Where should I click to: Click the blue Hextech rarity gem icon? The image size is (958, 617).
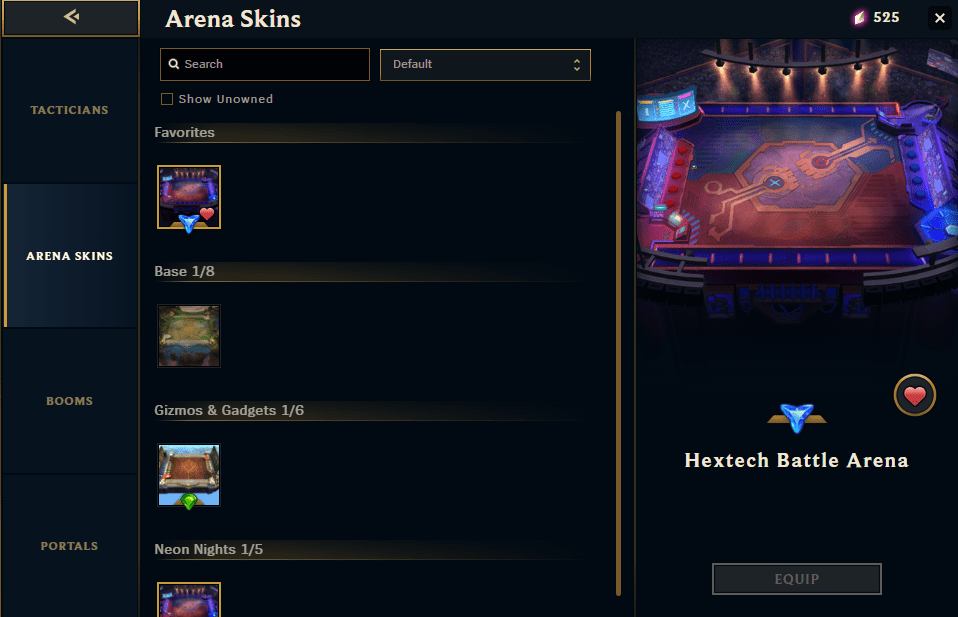[x=797, y=418]
